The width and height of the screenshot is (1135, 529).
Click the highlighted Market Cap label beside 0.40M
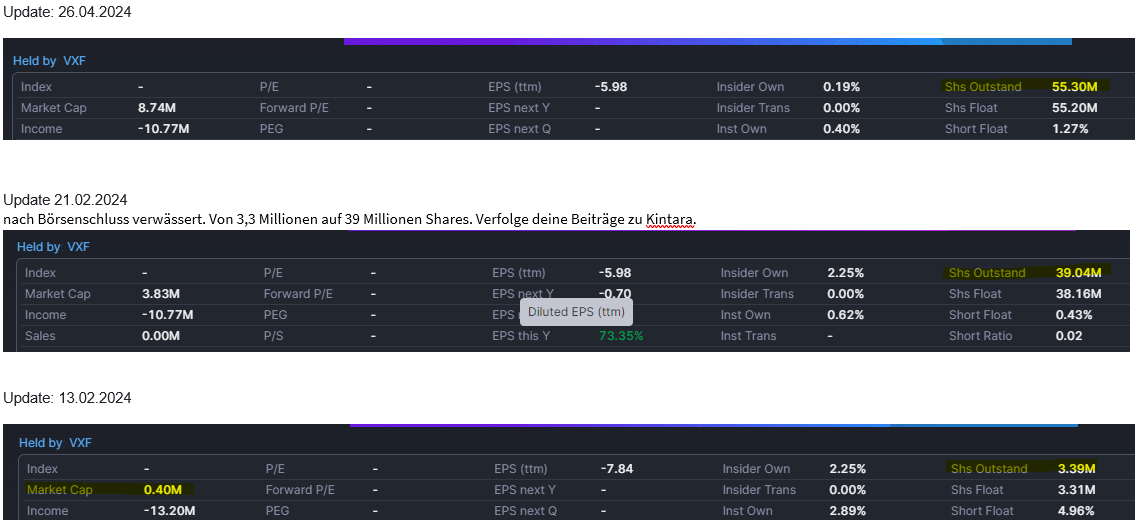pyautogui.click(x=60, y=490)
